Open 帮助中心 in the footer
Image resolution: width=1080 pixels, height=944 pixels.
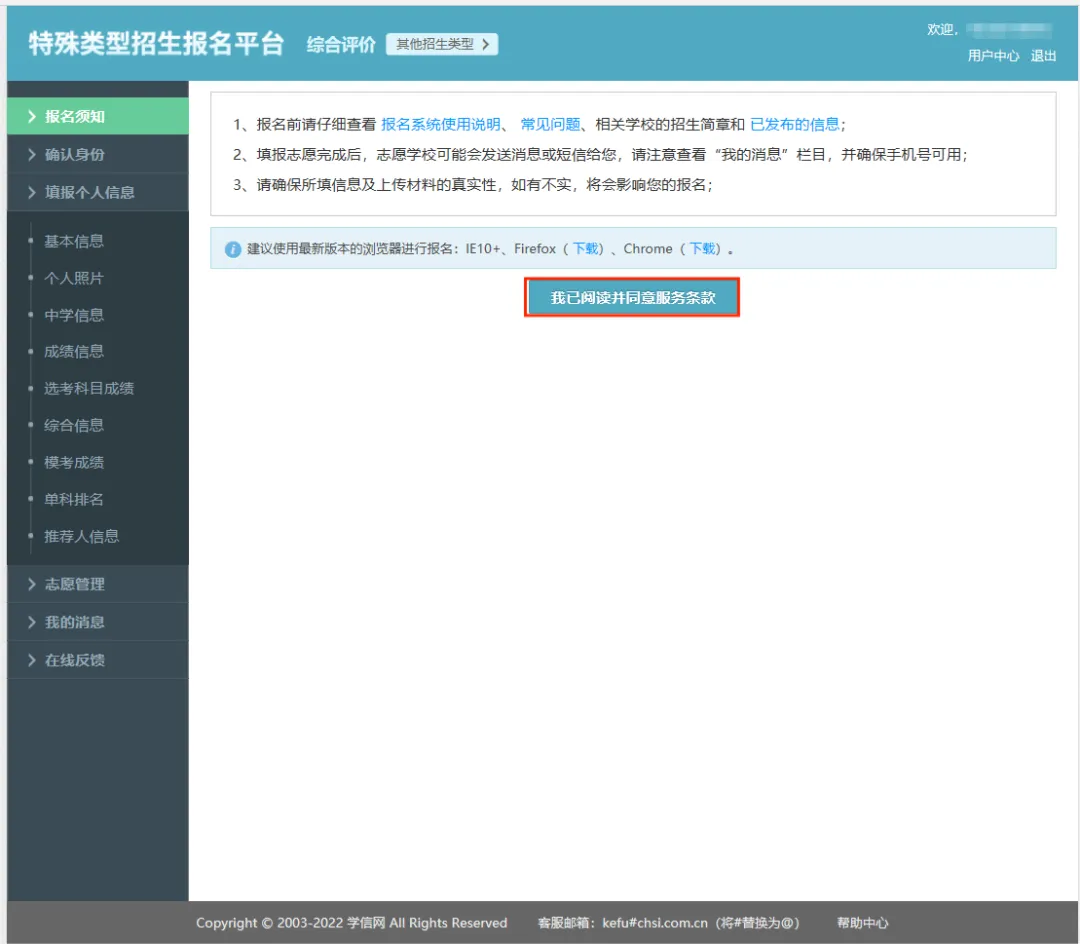(x=862, y=923)
